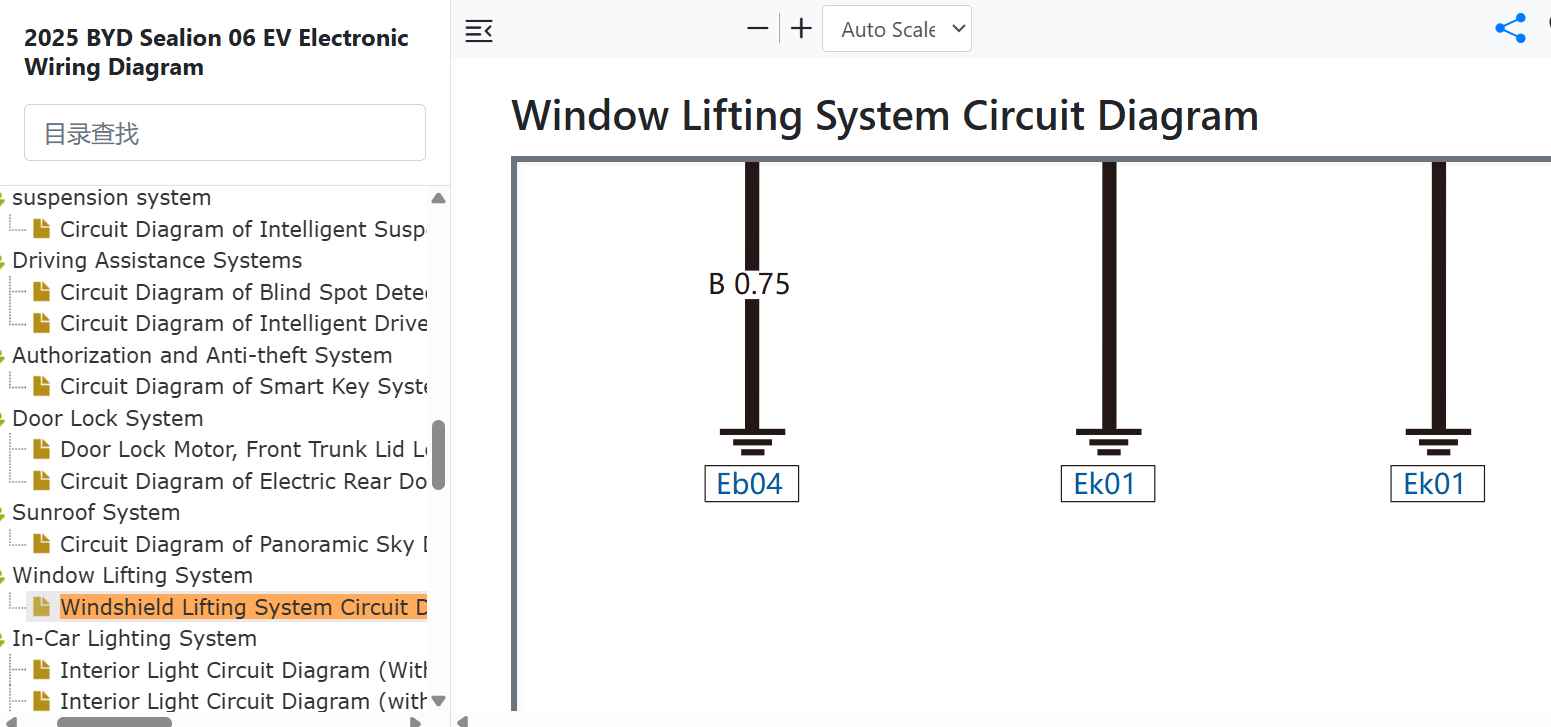Screen dimensions: 1551x727
Task: Open the Auto Scale dropdown
Action: click(897, 29)
